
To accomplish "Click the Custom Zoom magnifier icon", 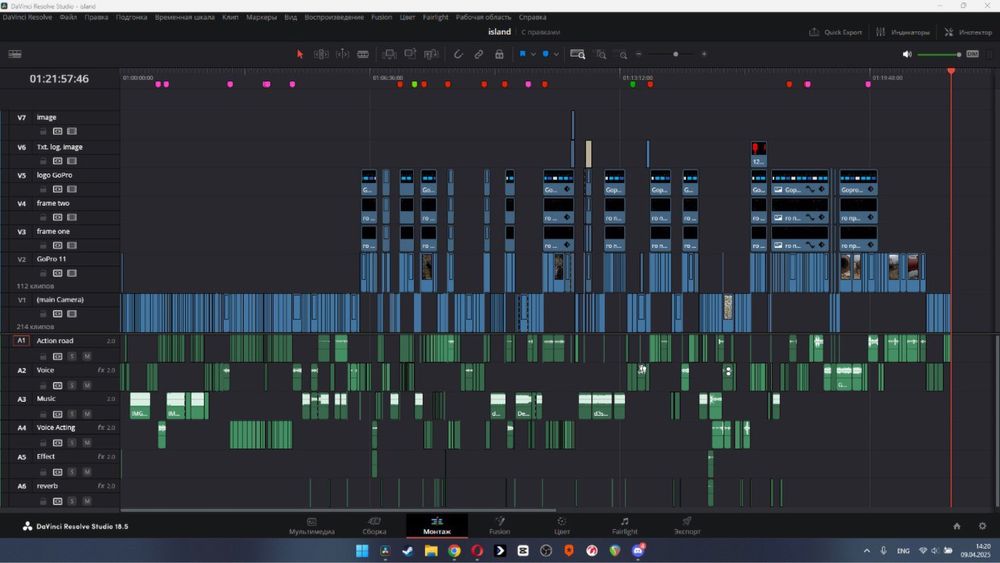I will click(623, 55).
